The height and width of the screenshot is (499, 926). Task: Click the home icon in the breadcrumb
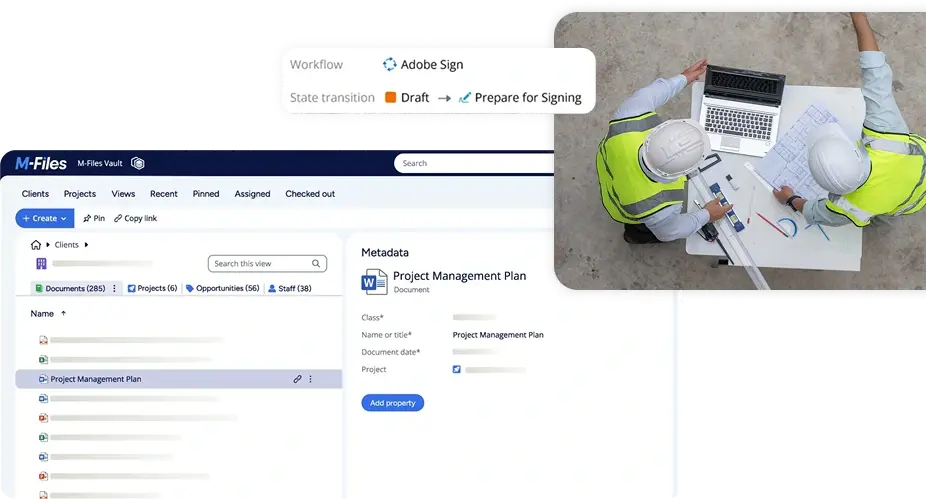pos(36,244)
